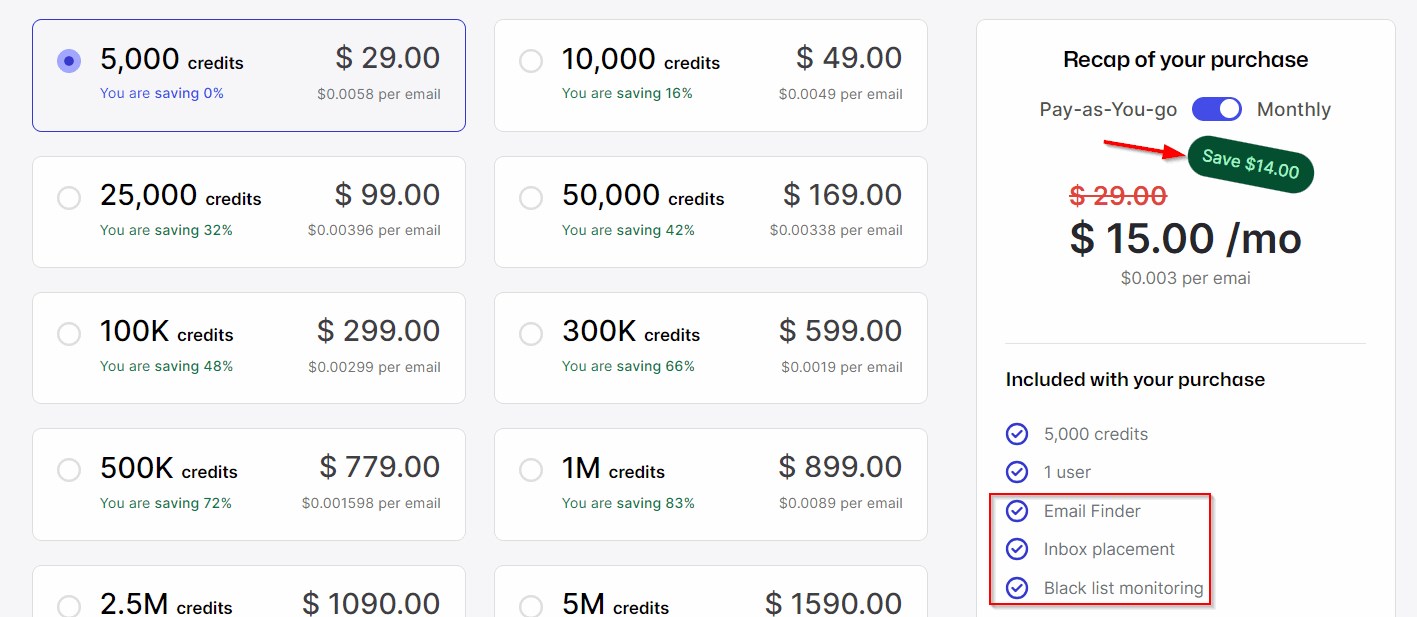Pick the 1M credits radio button
This screenshot has width=1417, height=617.
click(531, 469)
